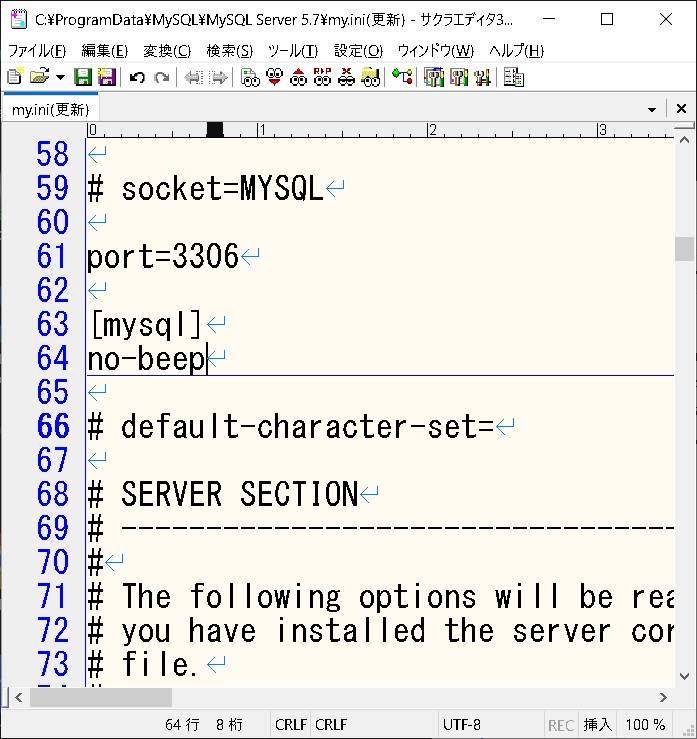Open the outline analysis icon
This screenshot has width=697, height=739.
[x=403, y=77]
